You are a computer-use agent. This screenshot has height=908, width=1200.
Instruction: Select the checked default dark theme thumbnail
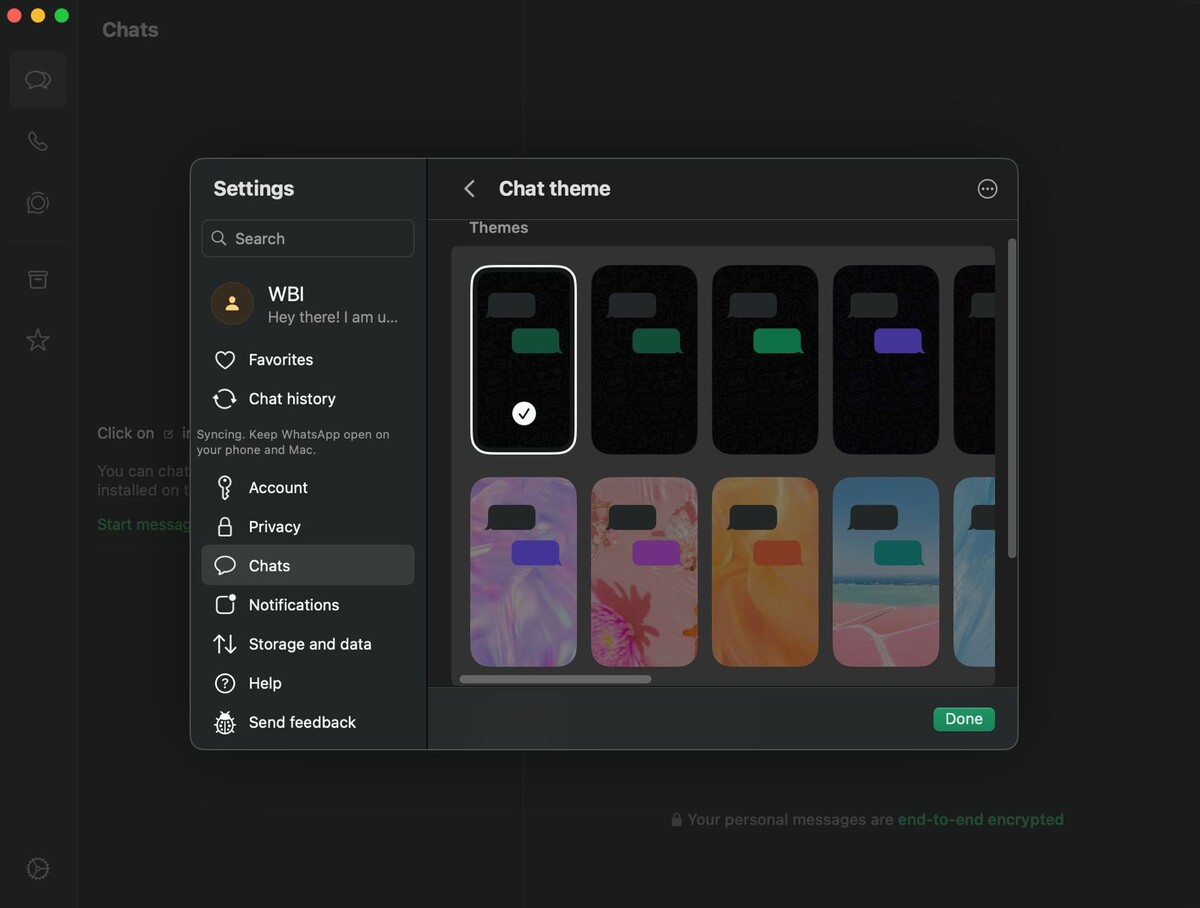pyautogui.click(x=524, y=359)
